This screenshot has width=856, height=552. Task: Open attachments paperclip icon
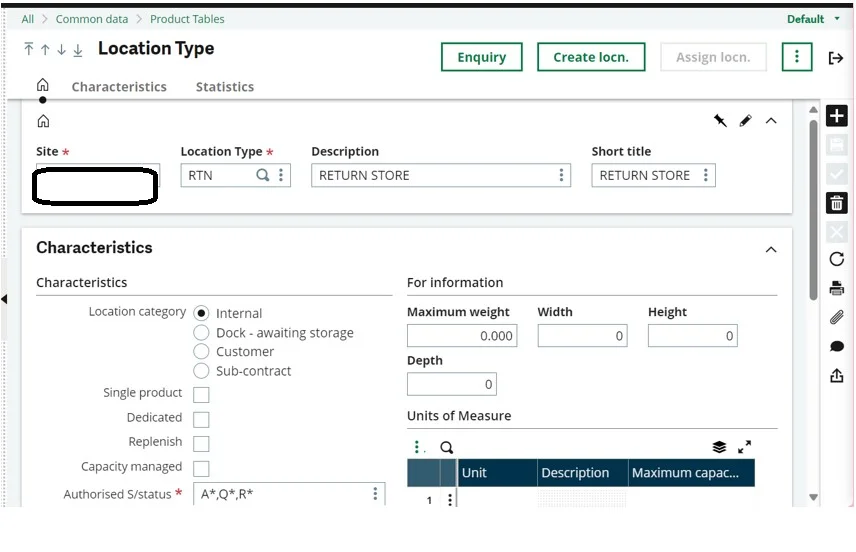pyautogui.click(x=836, y=317)
